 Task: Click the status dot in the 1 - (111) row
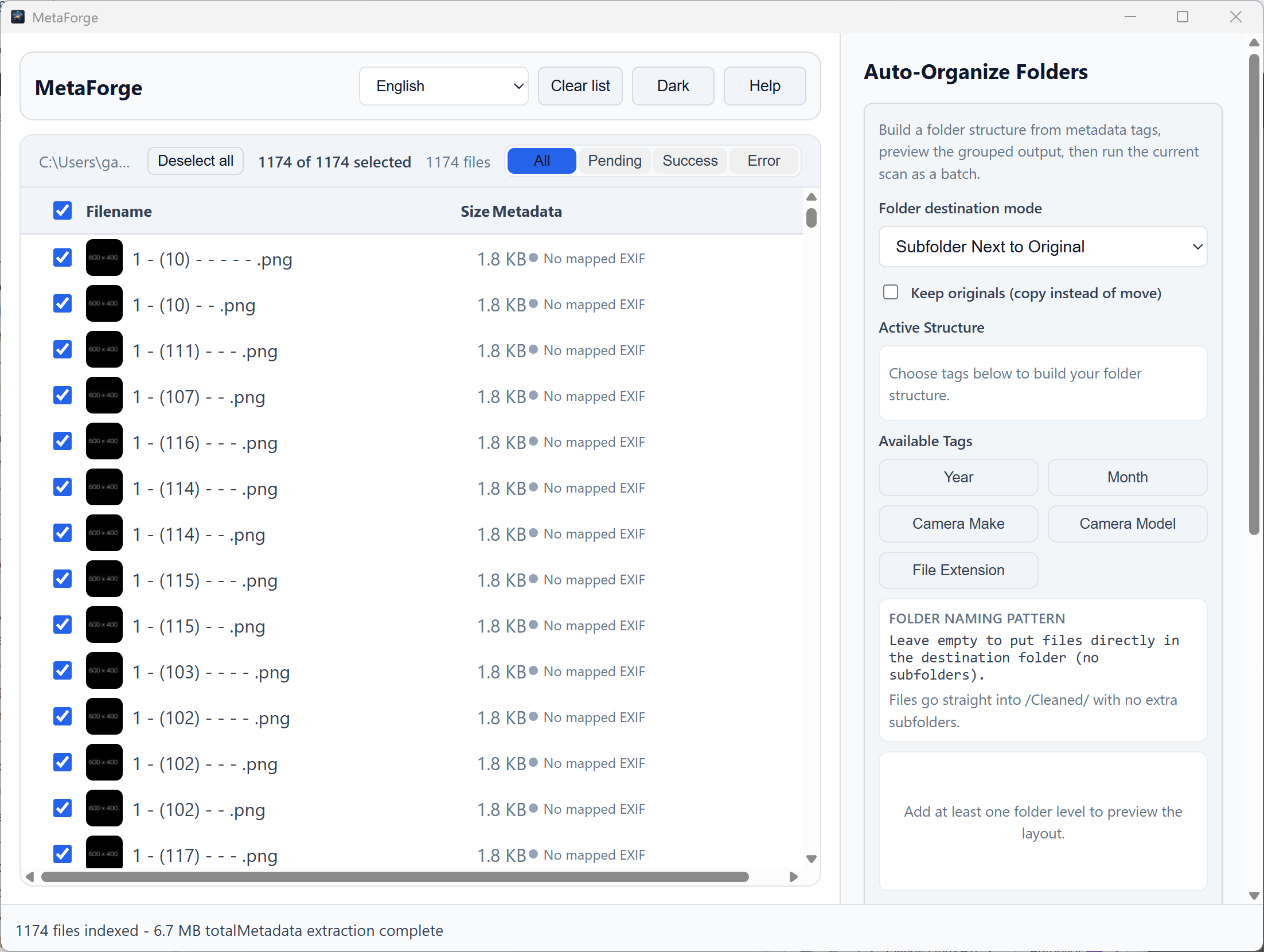tap(533, 349)
